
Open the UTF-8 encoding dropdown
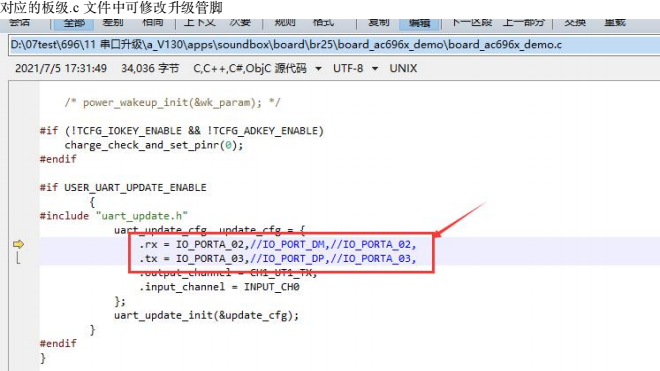(355, 68)
